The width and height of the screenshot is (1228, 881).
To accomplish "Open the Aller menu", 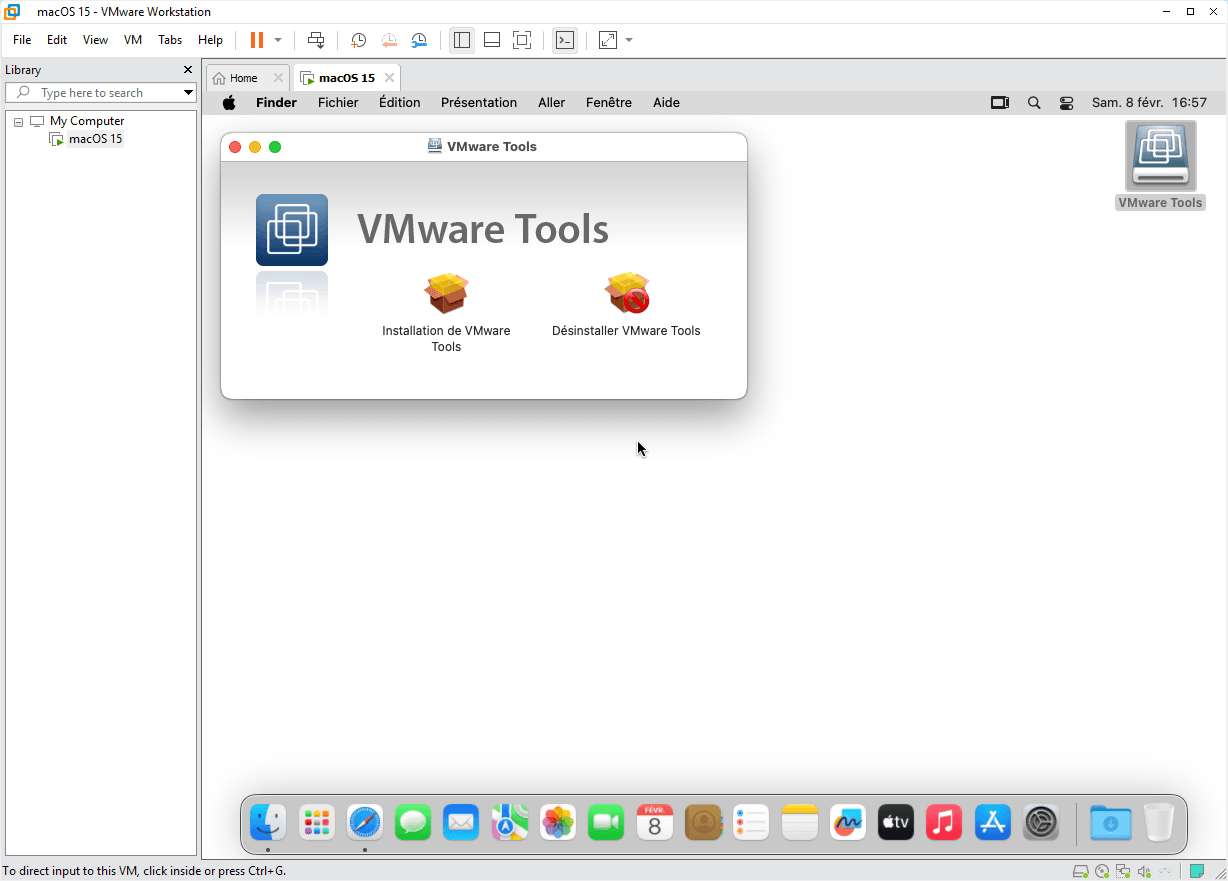I will pos(552,102).
